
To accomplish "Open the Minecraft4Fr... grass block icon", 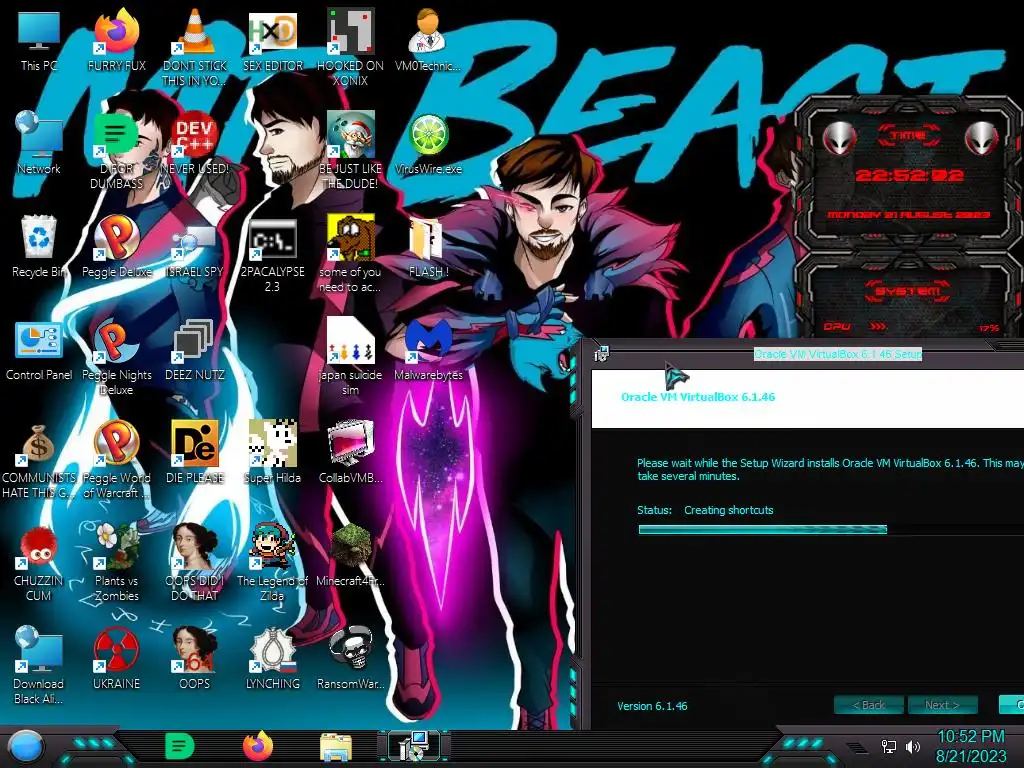I will (x=350, y=555).
